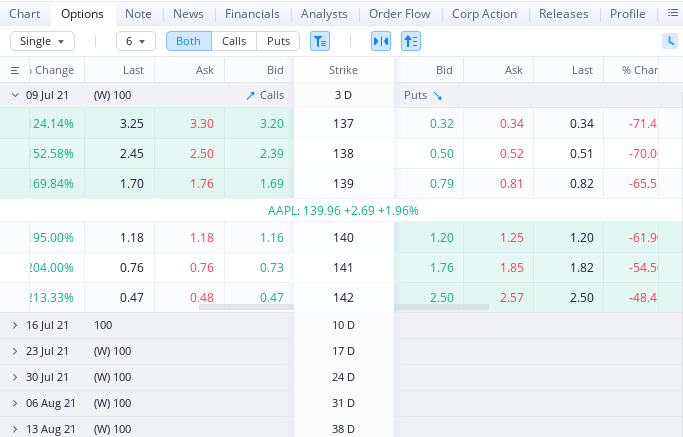Viewport: 683px width, 437px height.
Task: Open the strike count dropdown showing 6
Action: [135, 41]
